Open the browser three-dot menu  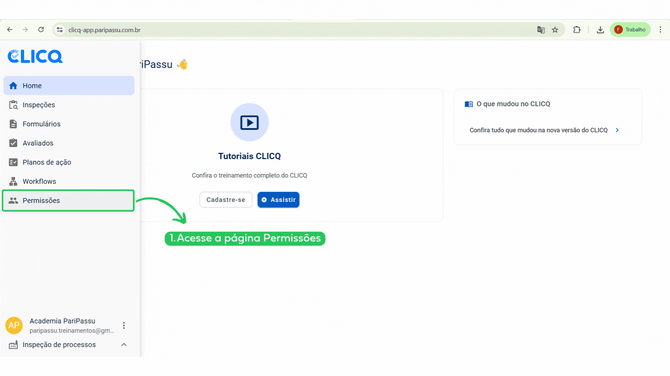click(x=660, y=29)
